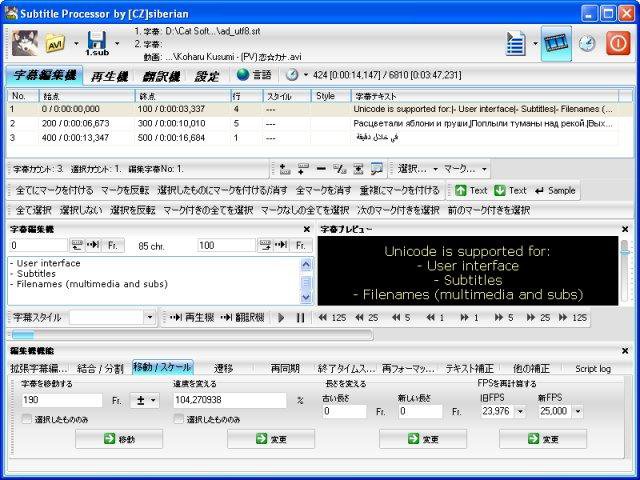Open the 字幕スタイル combo box
The width and height of the screenshot is (640, 480).
point(149,317)
